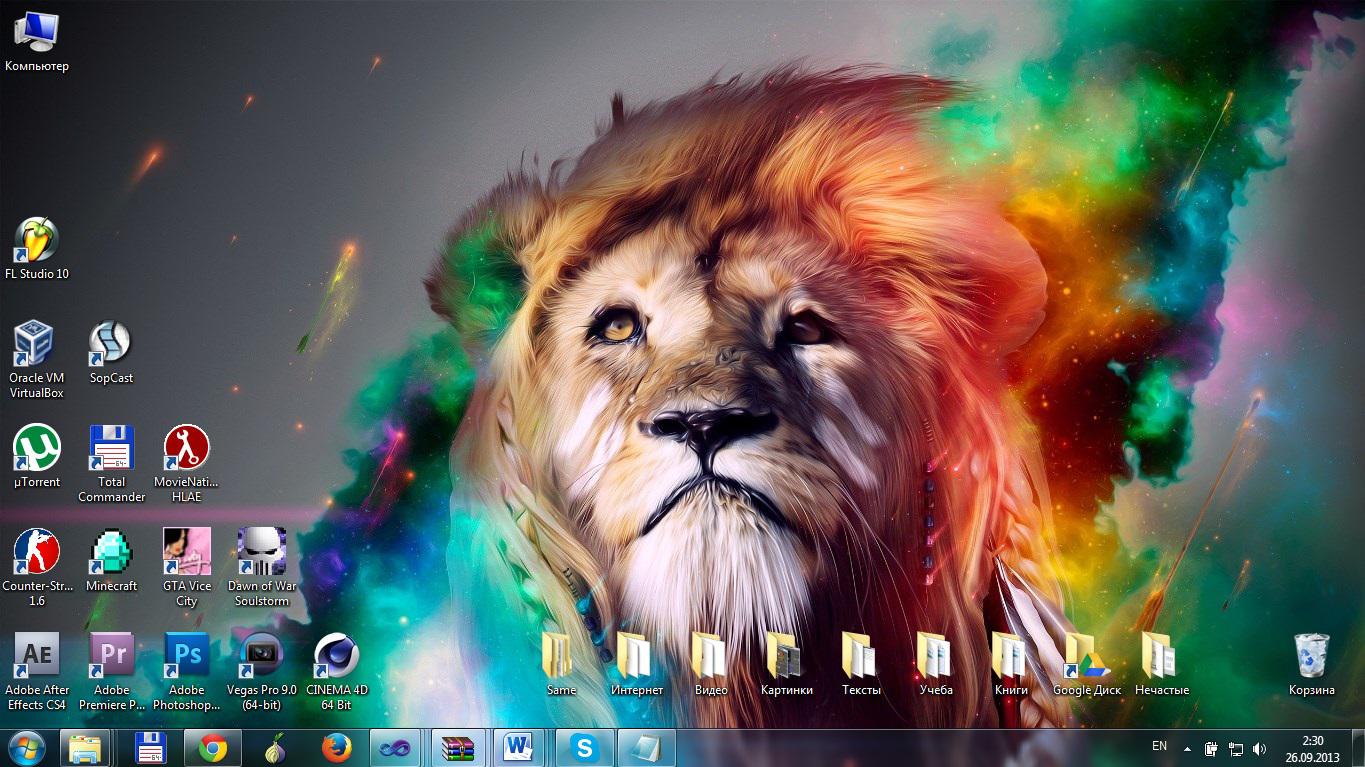Switch to the Notepad taskbar window

[646, 748]
